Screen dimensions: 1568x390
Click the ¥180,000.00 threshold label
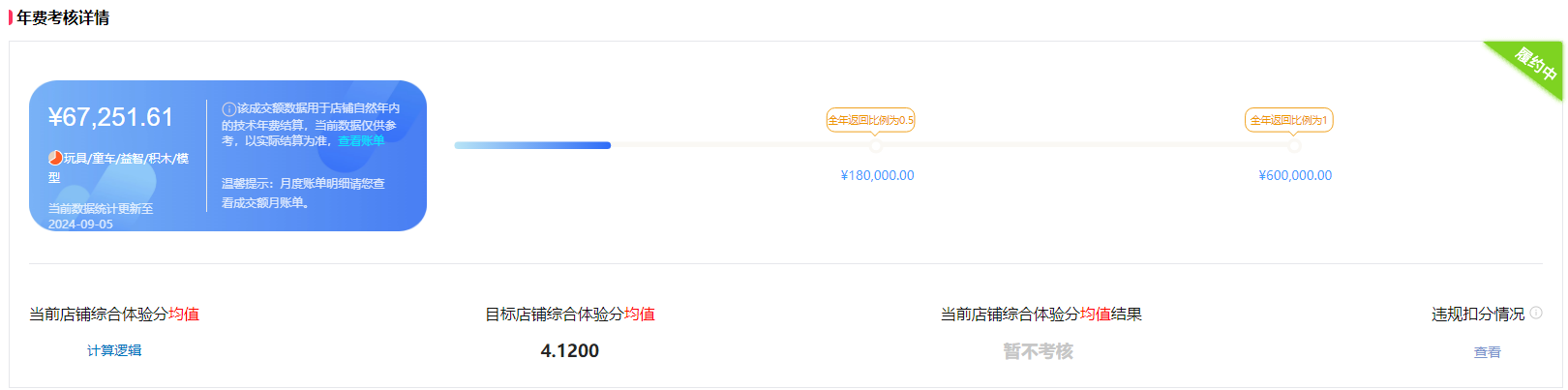(877, 175)
